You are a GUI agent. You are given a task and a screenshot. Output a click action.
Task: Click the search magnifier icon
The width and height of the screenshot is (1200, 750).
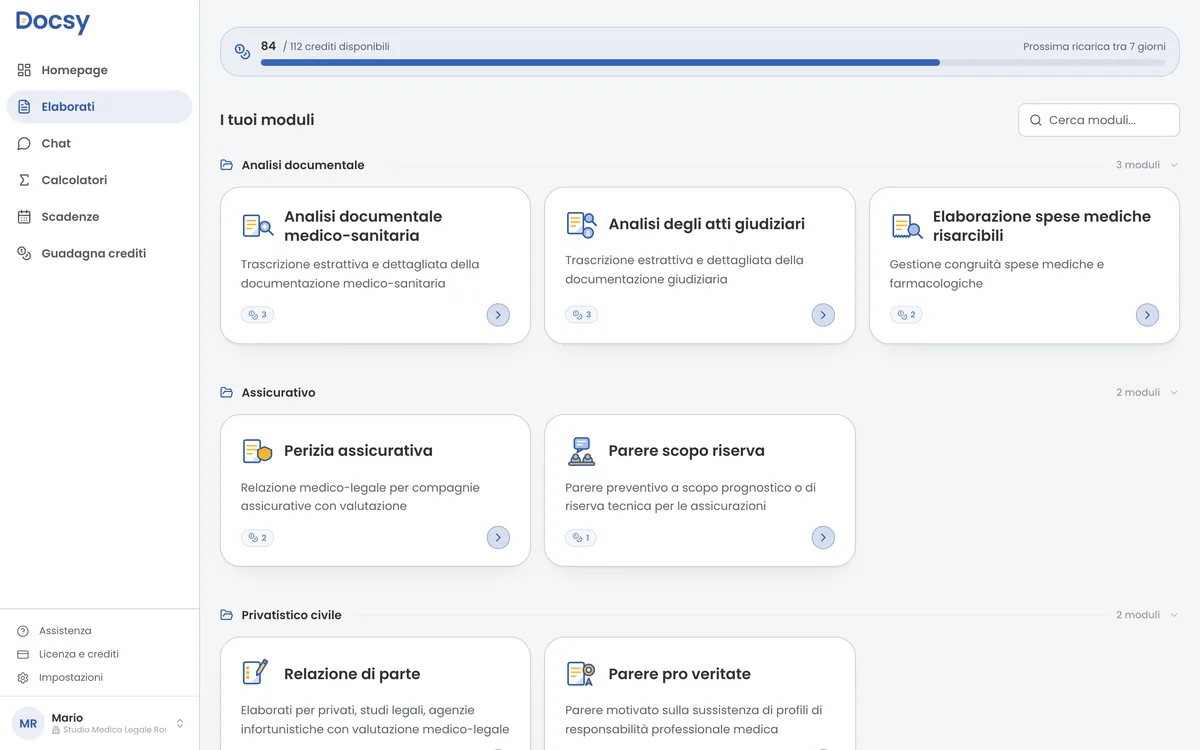[1036, 120]
